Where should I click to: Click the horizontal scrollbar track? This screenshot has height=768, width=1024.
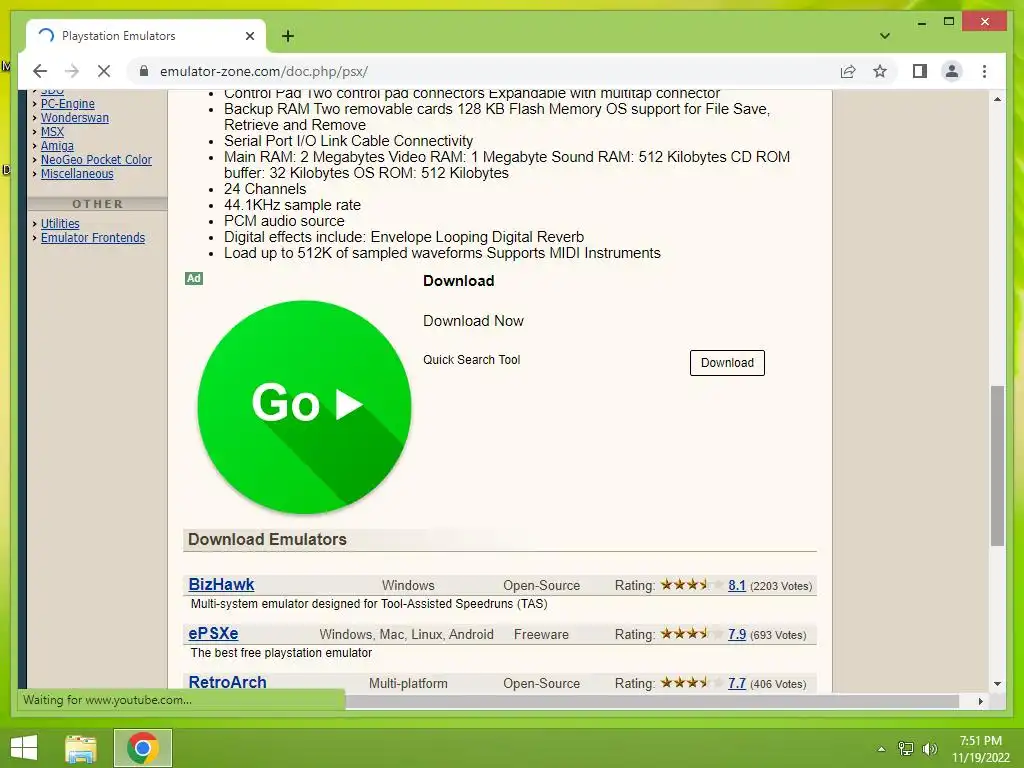coord(652,701)
